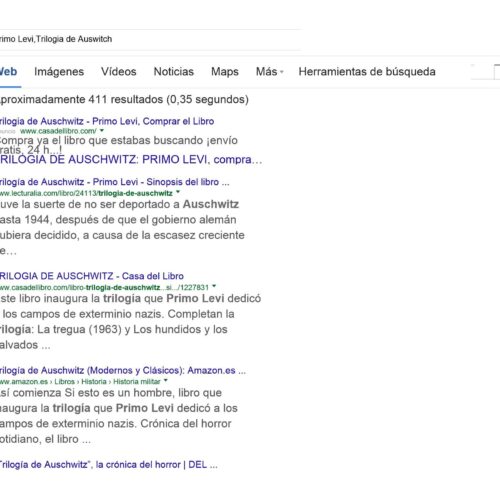Expand arrow beside lecturalia.com URL
500x500 pixels.
[x=178, y=192]
